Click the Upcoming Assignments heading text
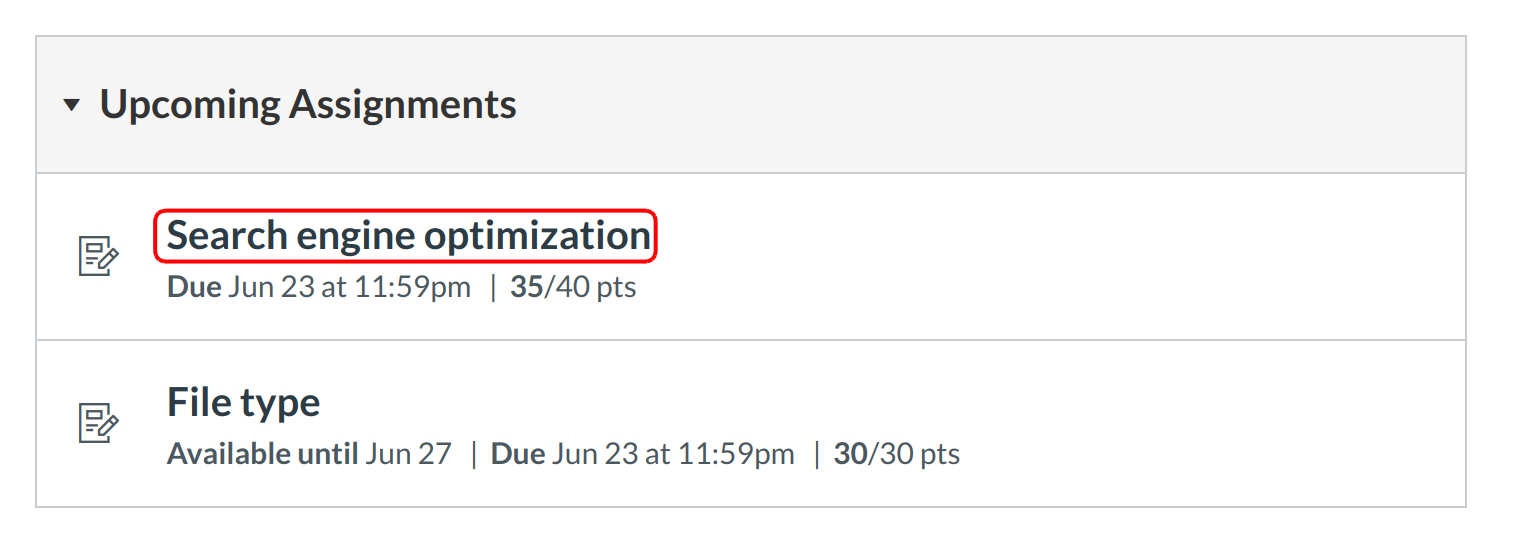Screen dimensions: 1514x540 [x=308, y=105]
